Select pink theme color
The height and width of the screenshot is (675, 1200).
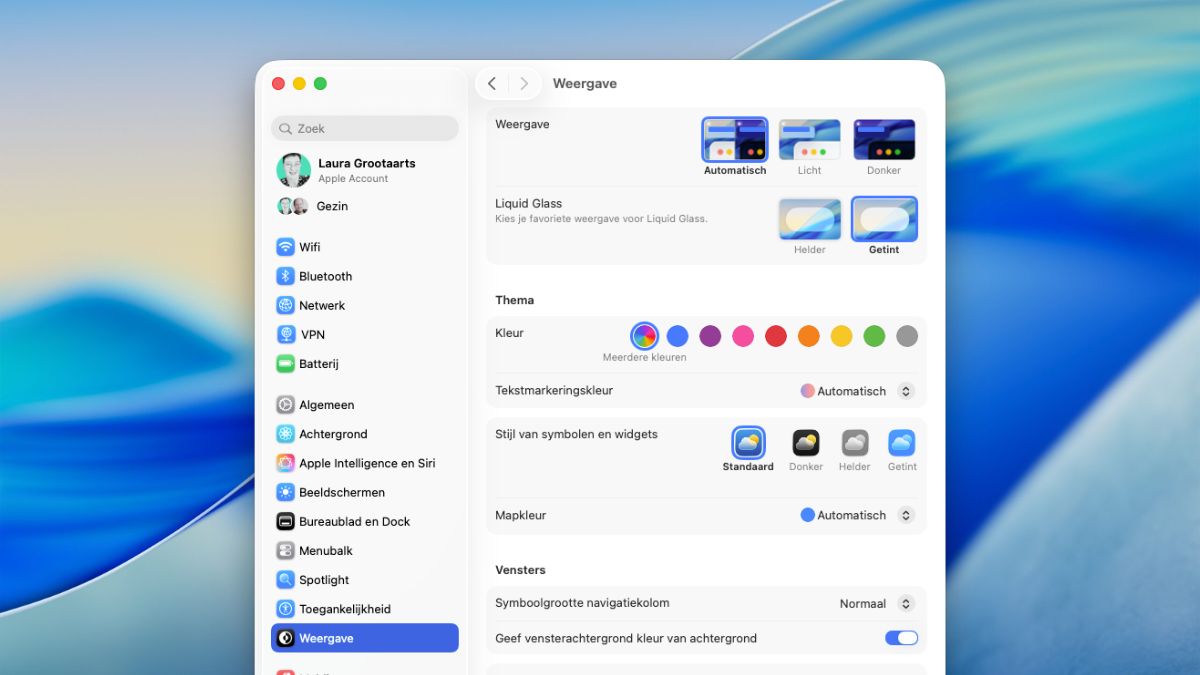[743, 336]
